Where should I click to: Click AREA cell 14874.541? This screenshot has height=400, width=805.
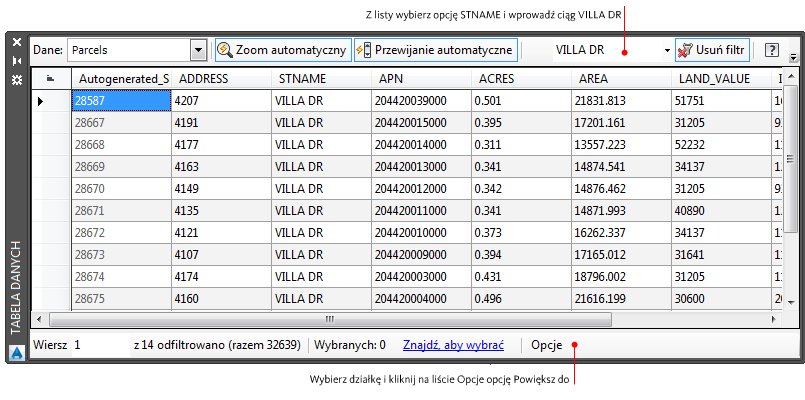click(x=622, y=167)
